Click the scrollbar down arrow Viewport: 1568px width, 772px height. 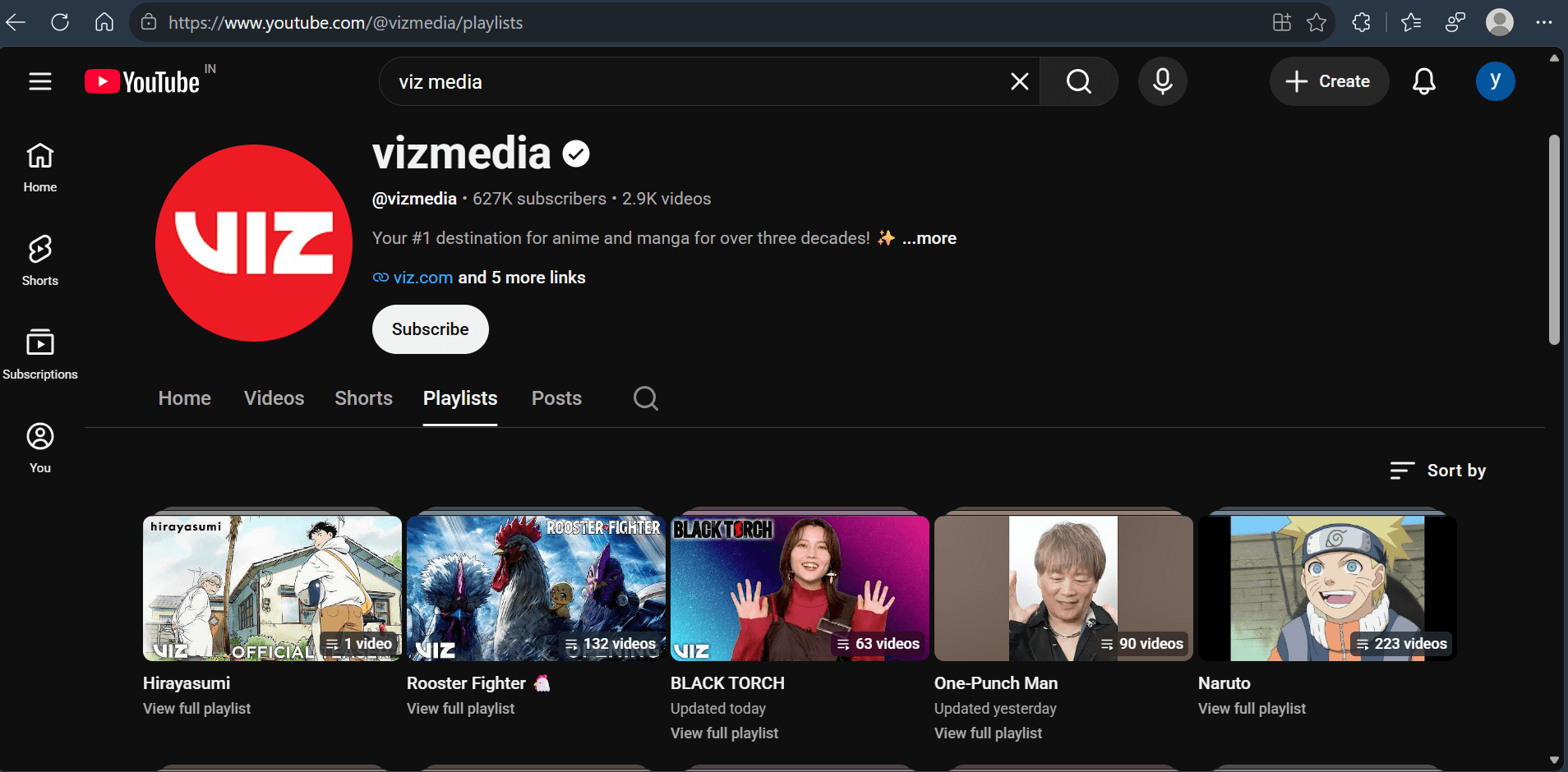coord(1553,761)
